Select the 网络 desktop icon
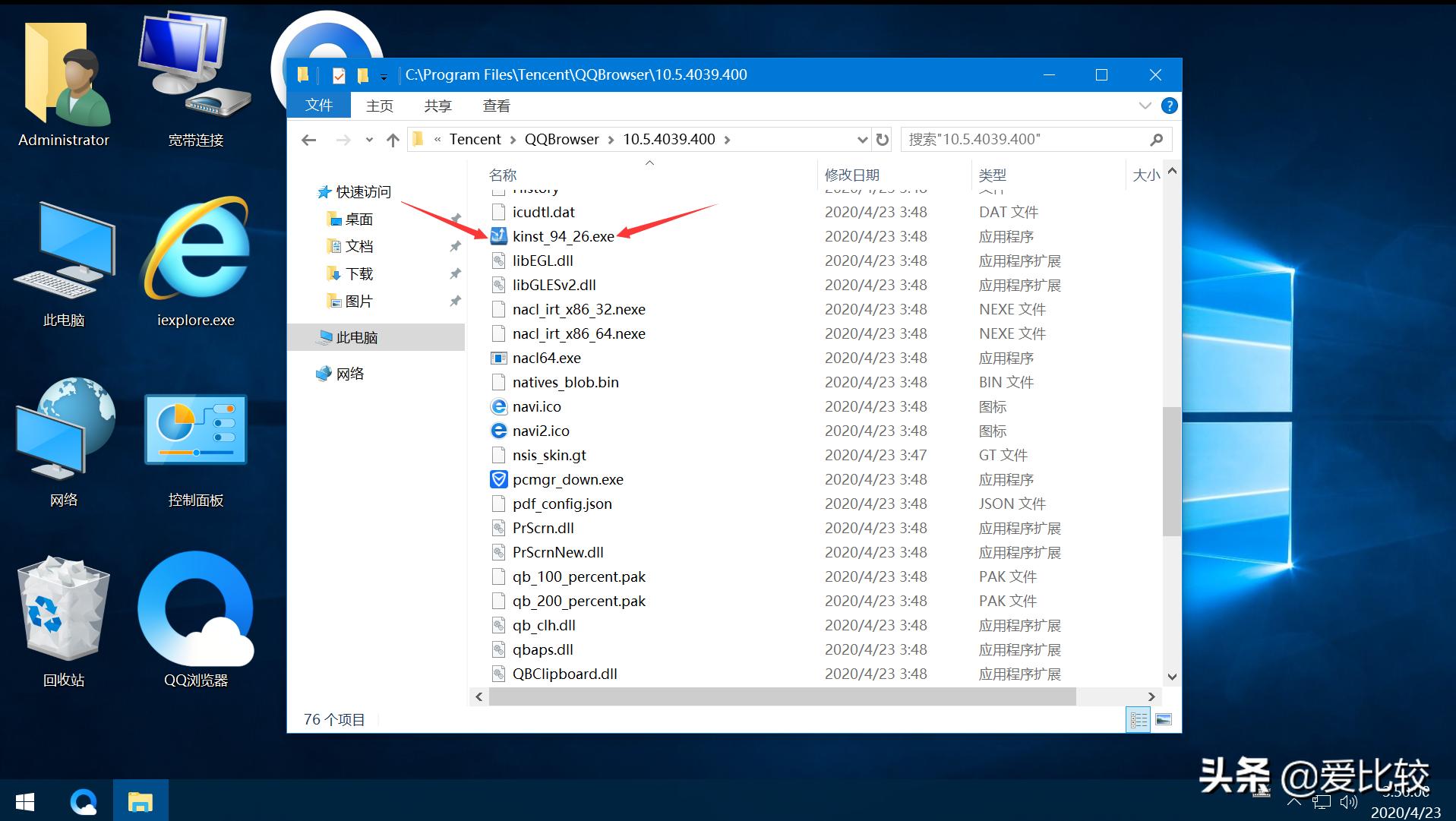1456x821 pixels. [64, 428]
